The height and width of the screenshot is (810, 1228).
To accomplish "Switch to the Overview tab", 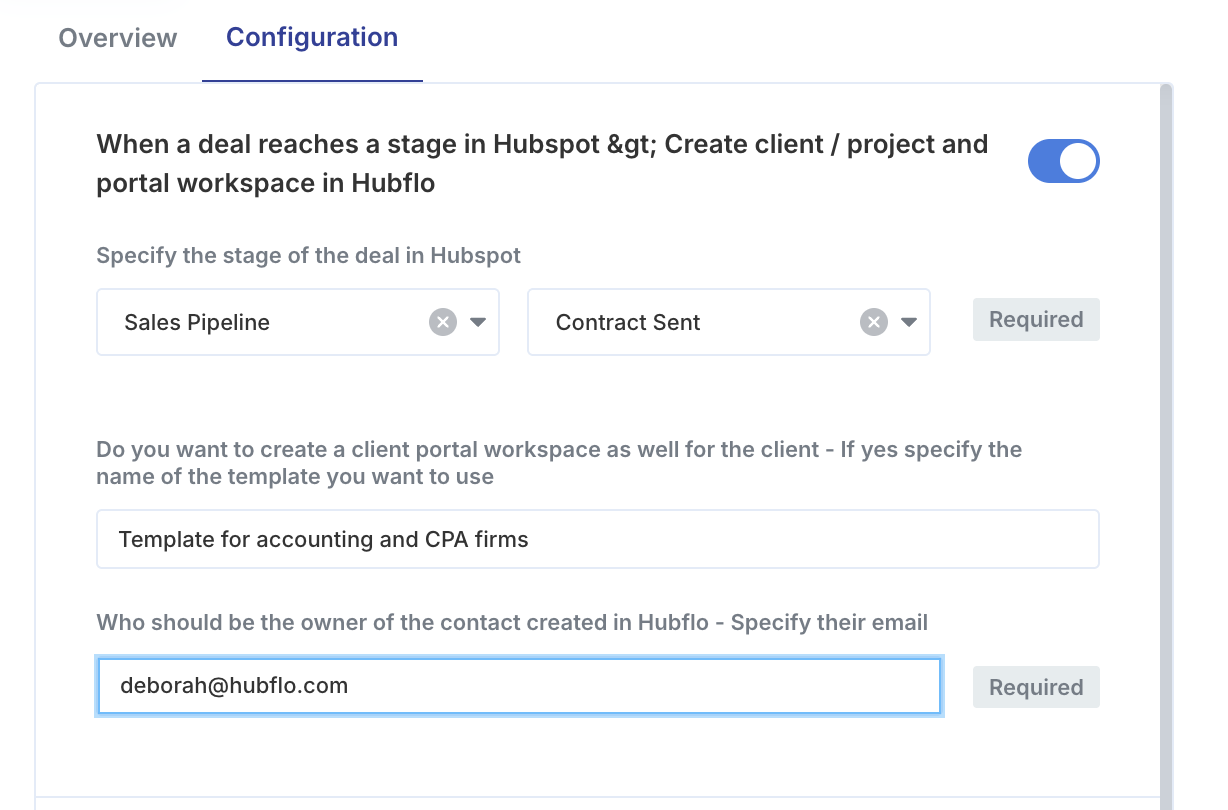I will 117,38.
